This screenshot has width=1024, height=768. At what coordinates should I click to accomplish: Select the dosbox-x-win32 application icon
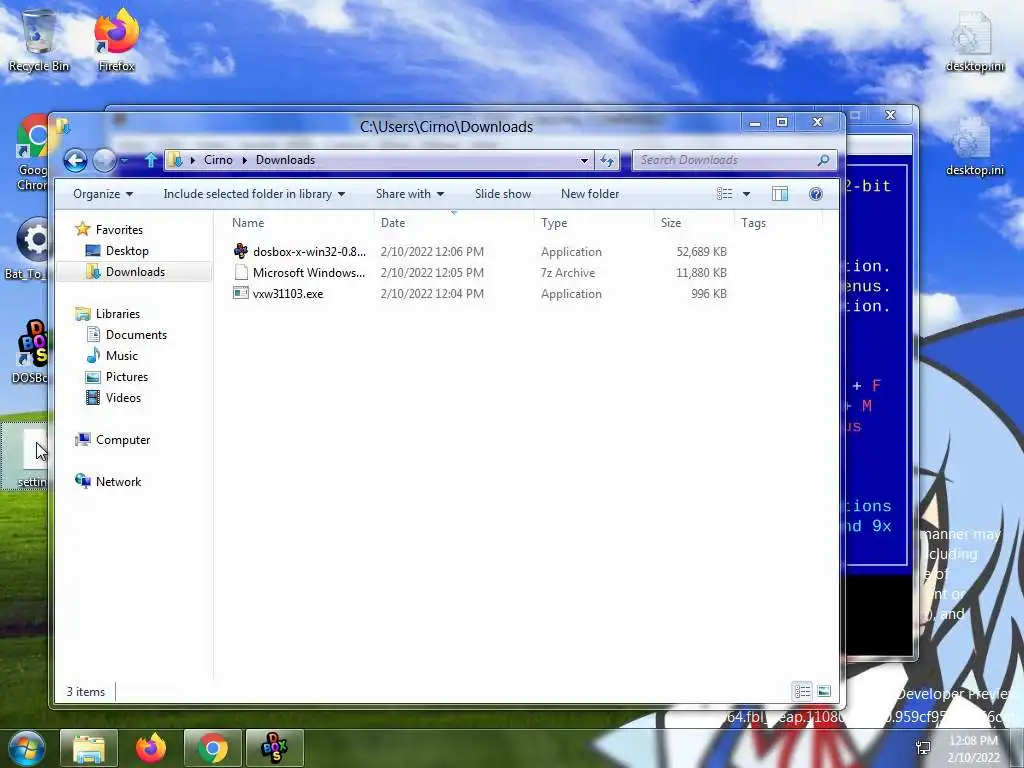[x=241, y=251]
